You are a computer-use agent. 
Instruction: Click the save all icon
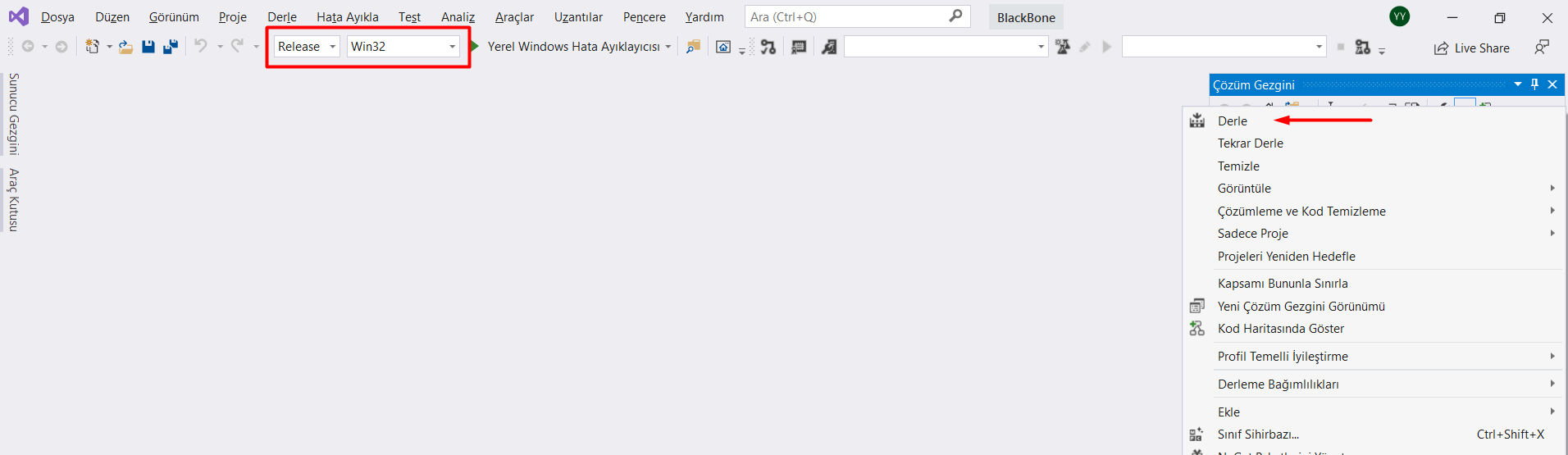point(171,47)
